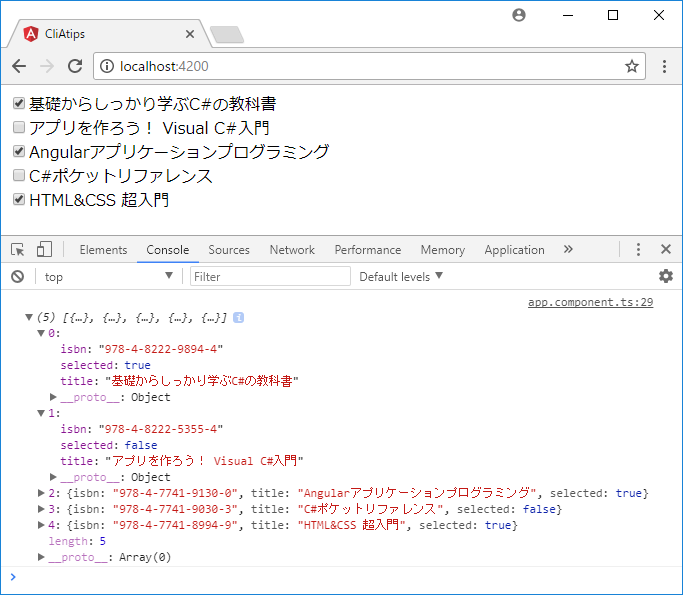Open the Default levels dropdown
The height and width of the screenshot is (595, 683).
(401, 277)
